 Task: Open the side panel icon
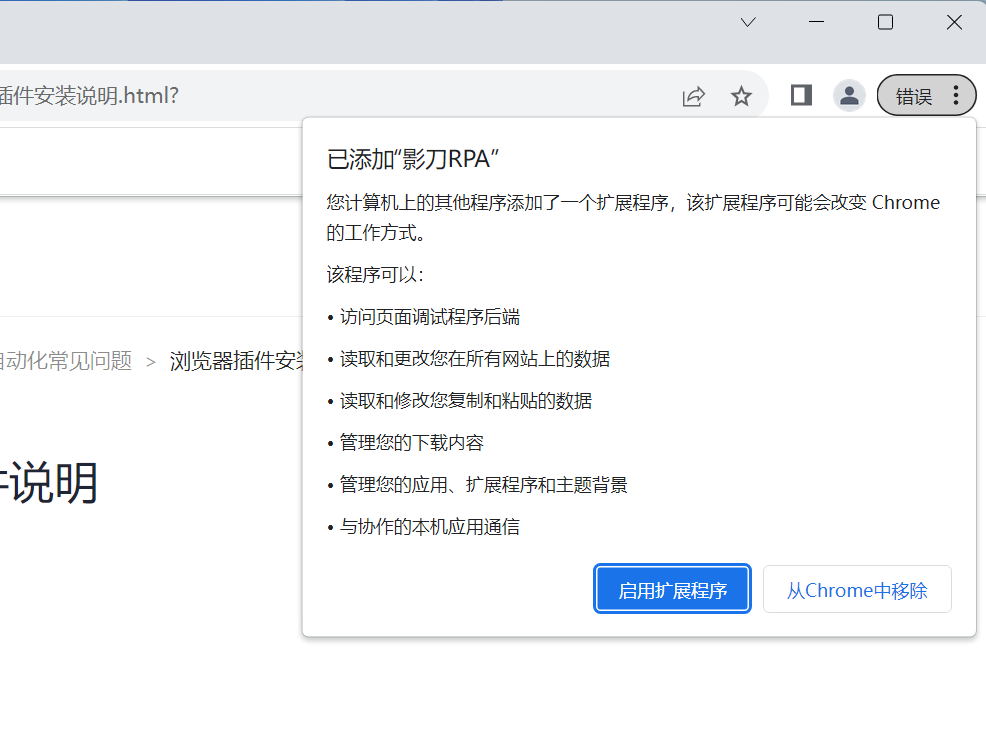(x=801, y=96)
